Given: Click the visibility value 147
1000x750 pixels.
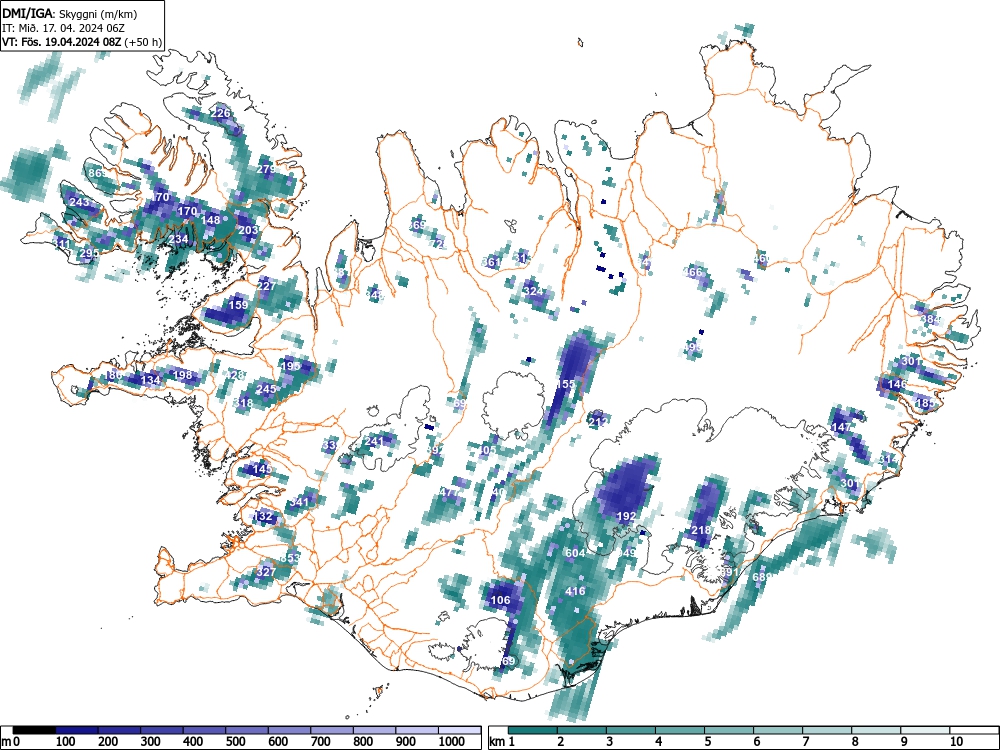Looking at the screenshot, I should tap(842, 427).
